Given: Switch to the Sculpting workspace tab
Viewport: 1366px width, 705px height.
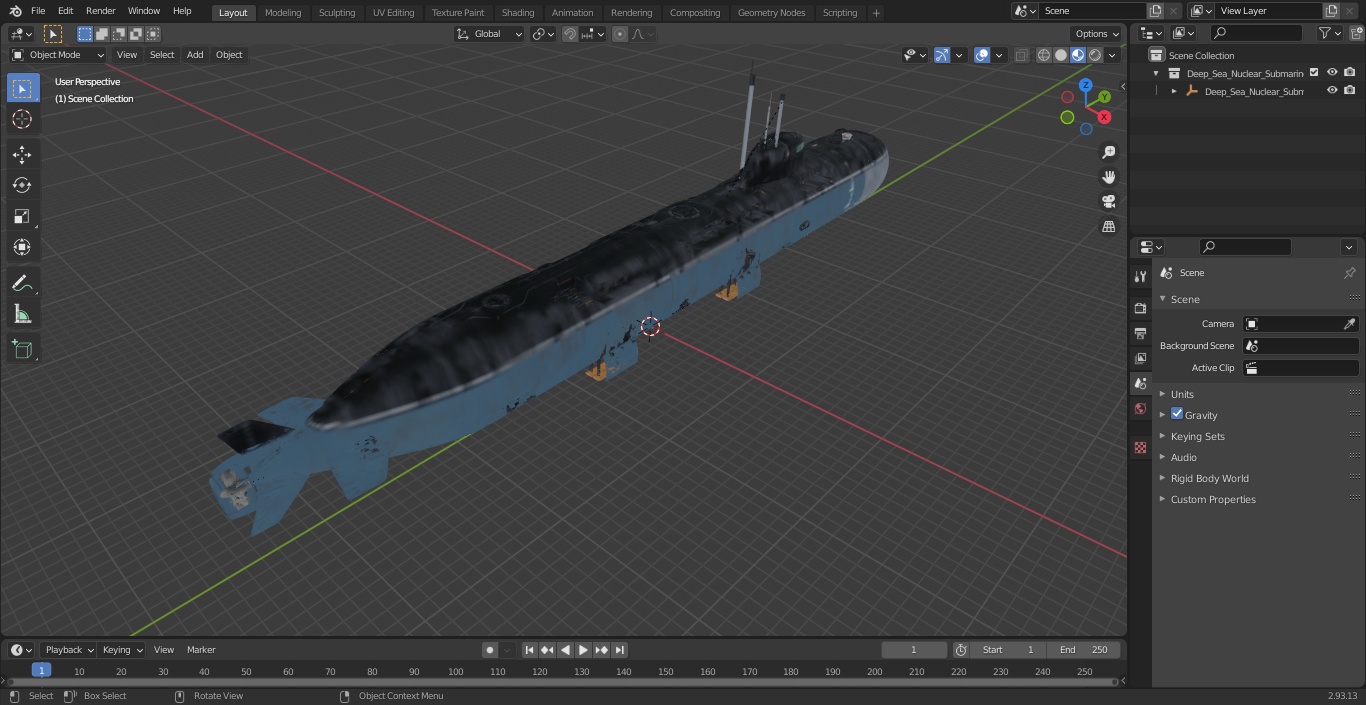Looking at the screenshot, I should 337,12.
